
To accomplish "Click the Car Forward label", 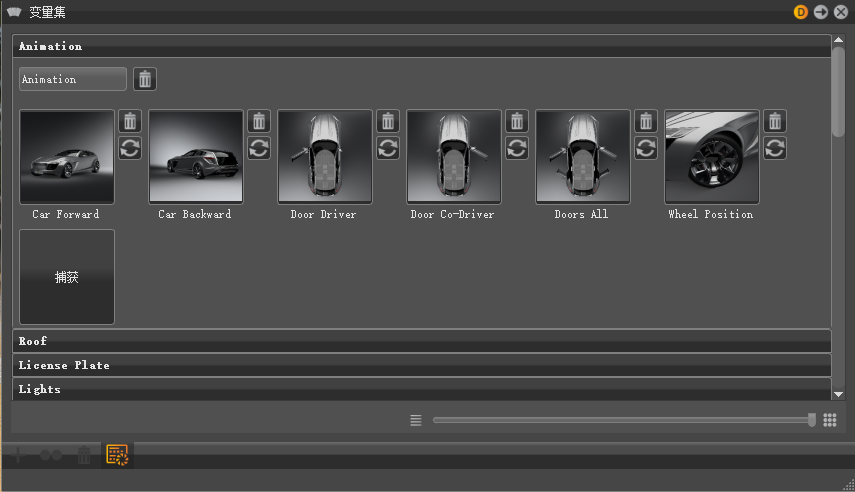I will click(x=66, y=214).
